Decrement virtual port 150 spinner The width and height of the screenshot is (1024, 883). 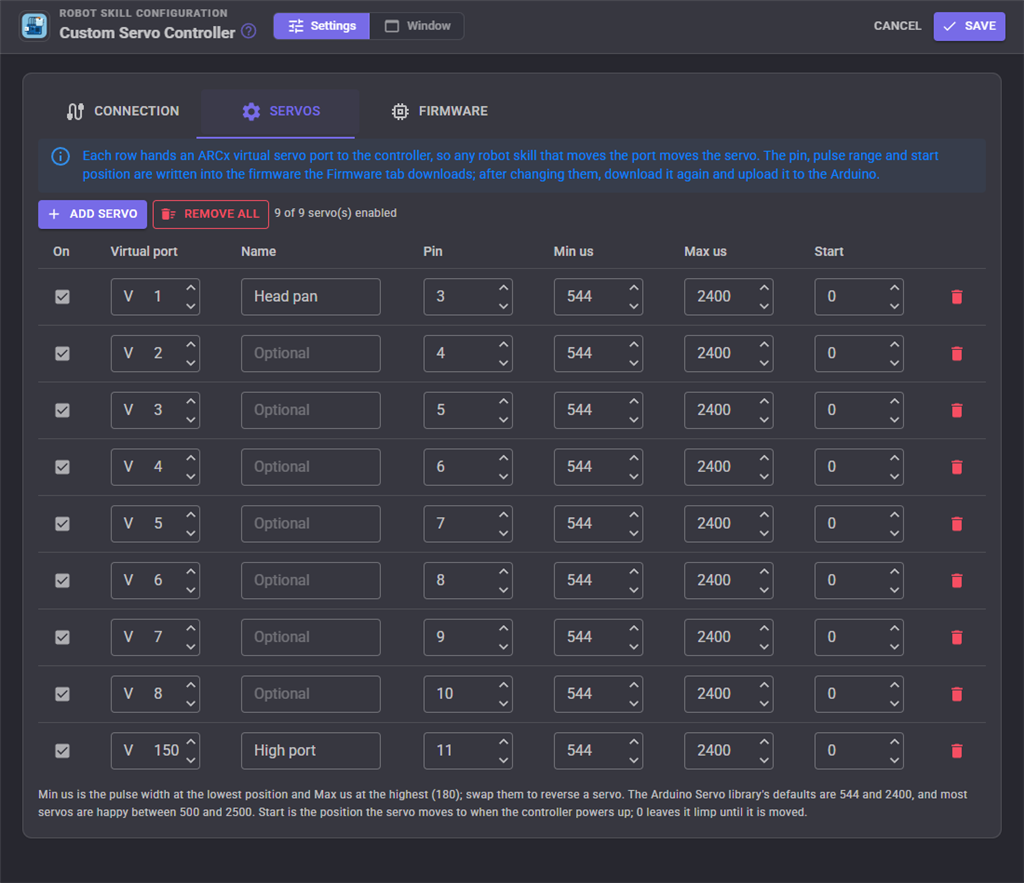tap(191, 761)
